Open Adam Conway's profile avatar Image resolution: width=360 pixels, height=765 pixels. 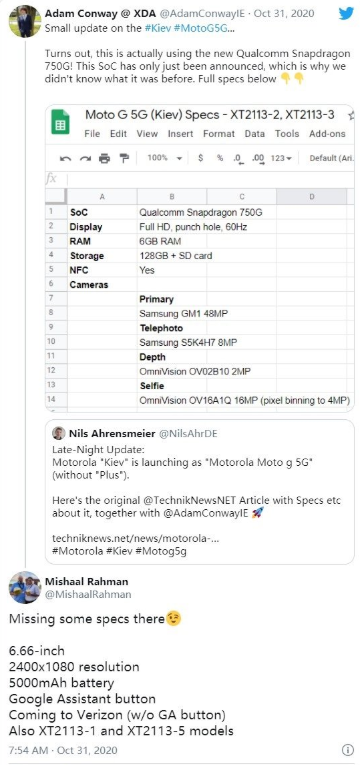tap(24, 21)
